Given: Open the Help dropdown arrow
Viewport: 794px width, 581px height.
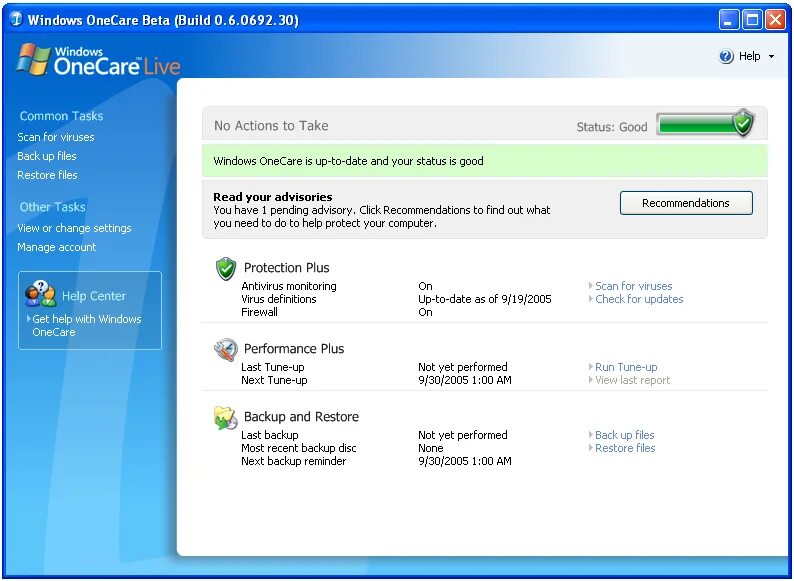Looking at the screenshot, I should click(x=771, y=57).
